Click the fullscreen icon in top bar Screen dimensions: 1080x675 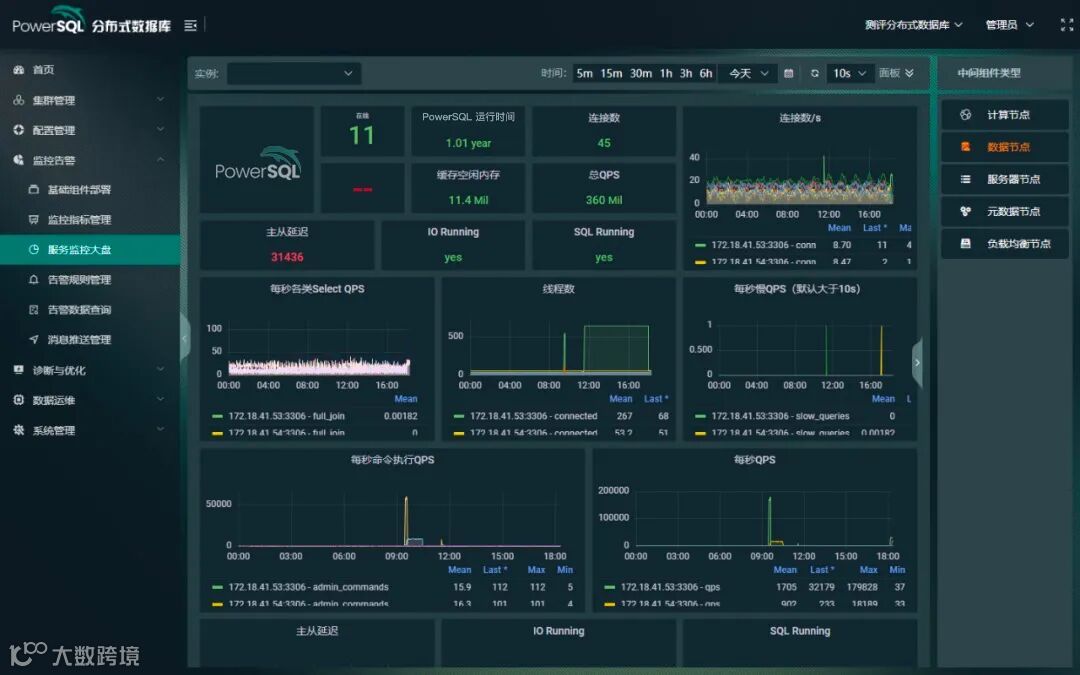[1066, 25]
